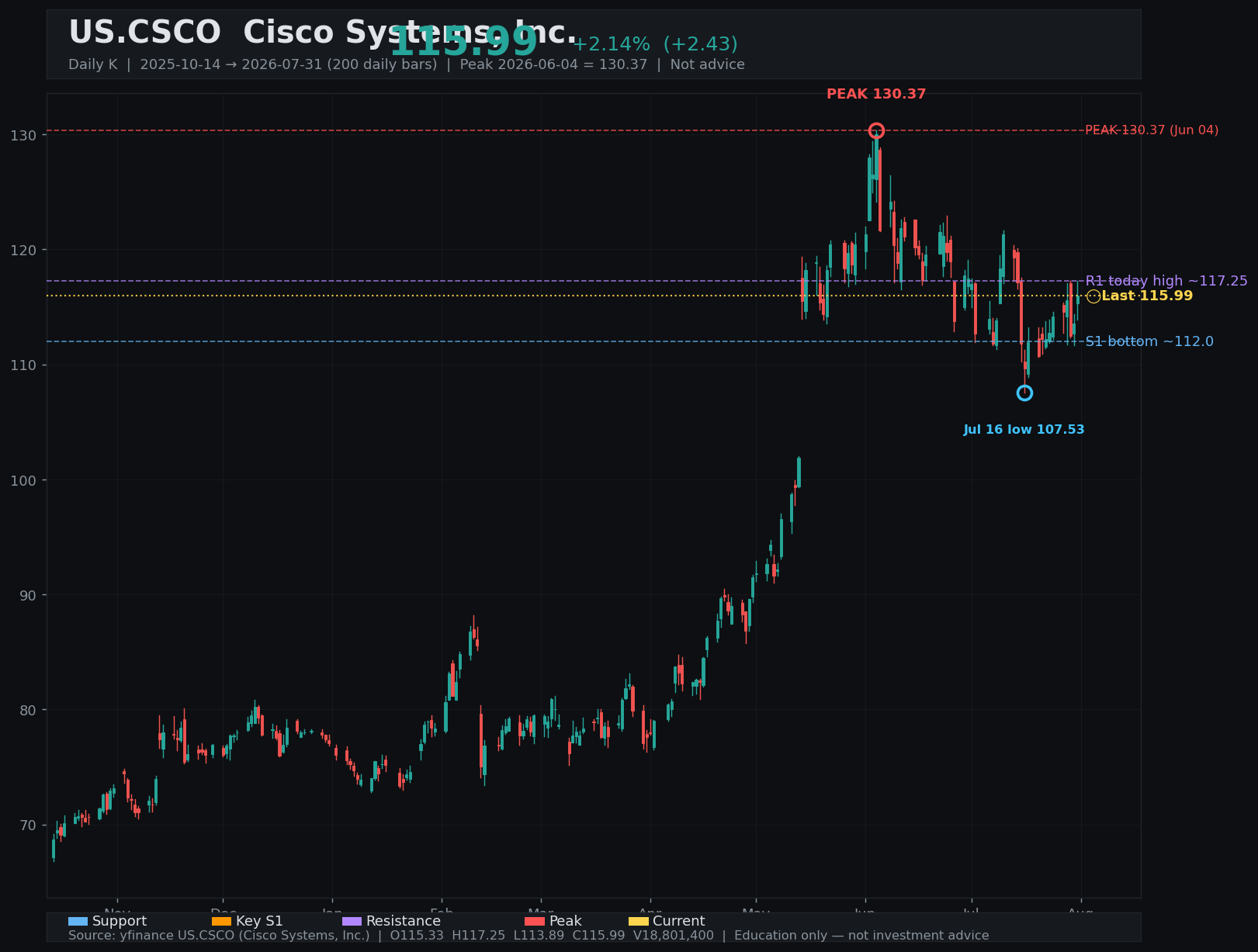Click the yellow Last price circle marker

1093,296
